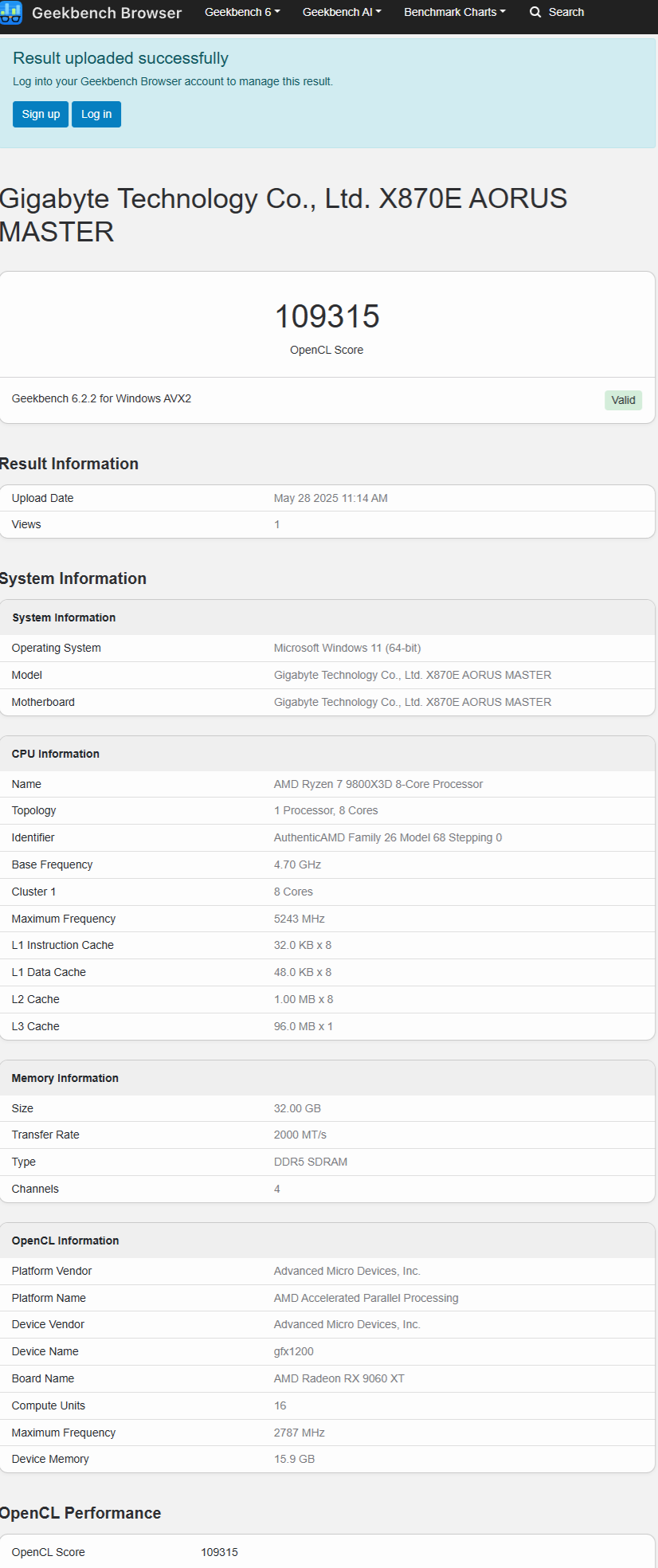Image resolution: width=658 pixels, height=1568 pixels.
Task: Click the Geekbench 6.2.2 for Windows AVX2 text
Action: [x=101, y=398]
